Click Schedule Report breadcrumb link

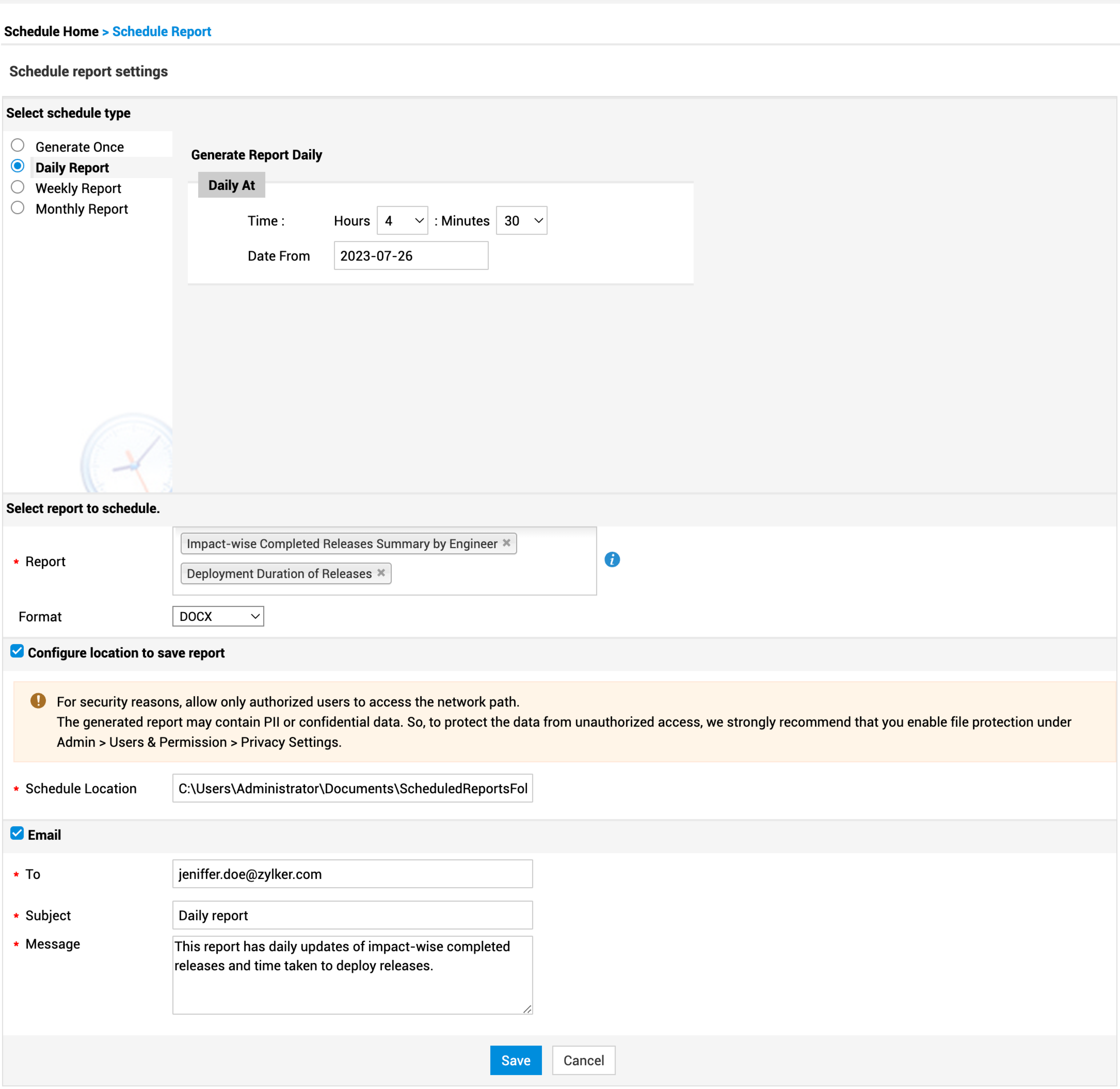pyautogui.click(x=161, y=31)
